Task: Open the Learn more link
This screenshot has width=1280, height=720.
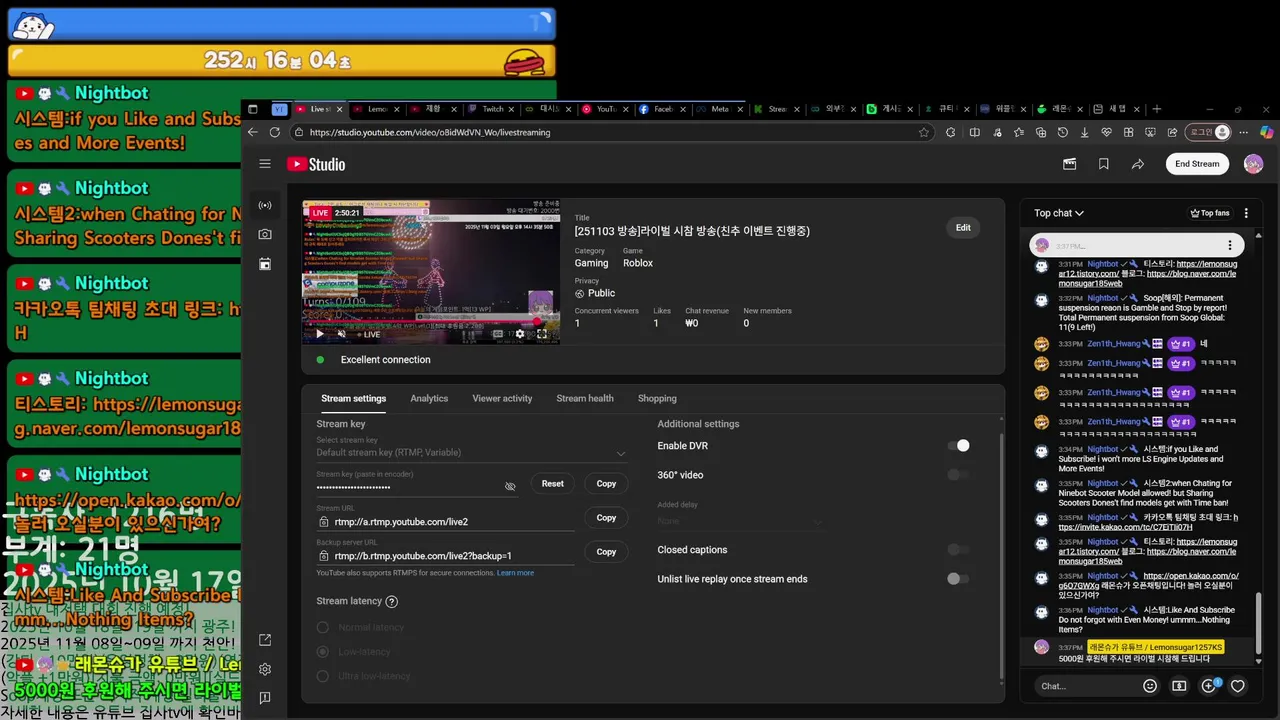Action: (x=515, y=573)
